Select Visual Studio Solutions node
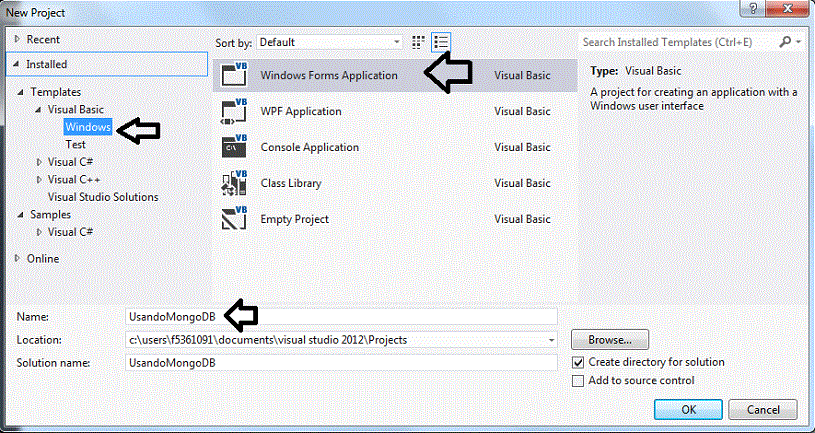This screenshot has width=815, height=433. [x=103, y=197]
